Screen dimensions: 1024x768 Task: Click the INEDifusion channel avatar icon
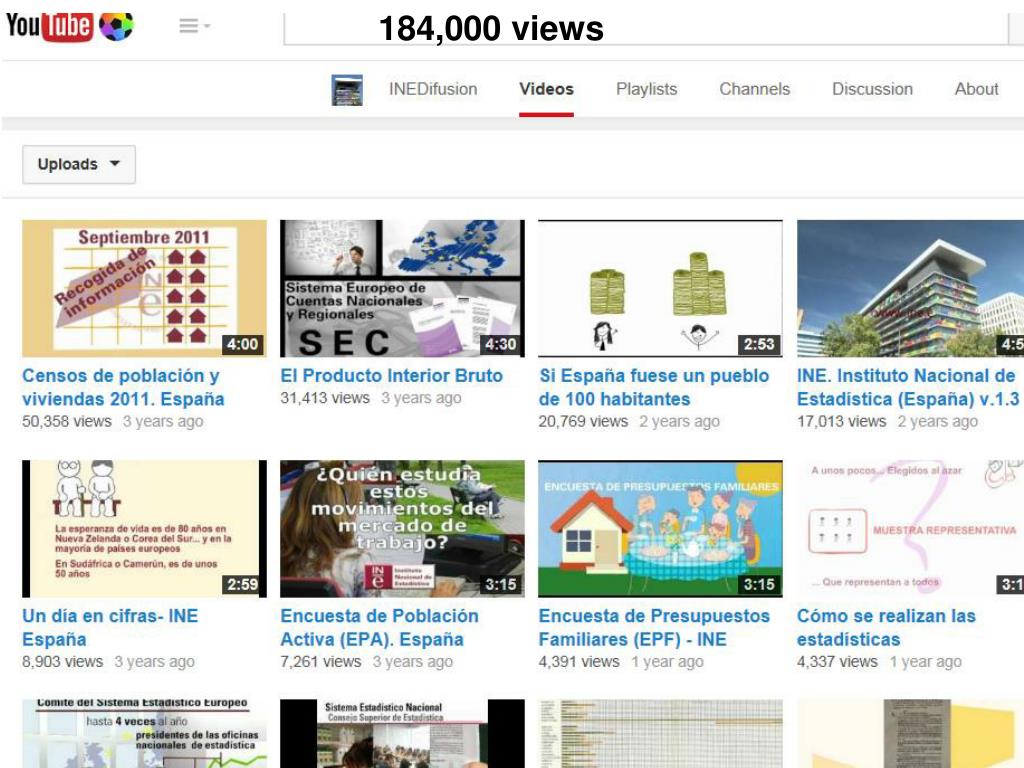[x=347, y=89]
